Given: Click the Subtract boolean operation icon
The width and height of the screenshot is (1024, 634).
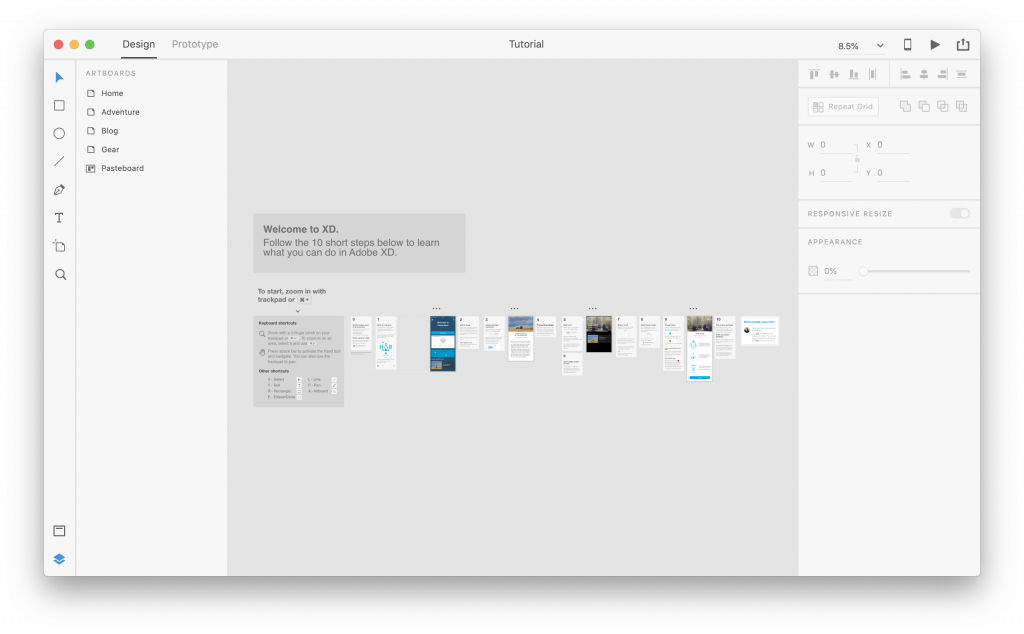Looking at the screenshot, I should point(924,106).
